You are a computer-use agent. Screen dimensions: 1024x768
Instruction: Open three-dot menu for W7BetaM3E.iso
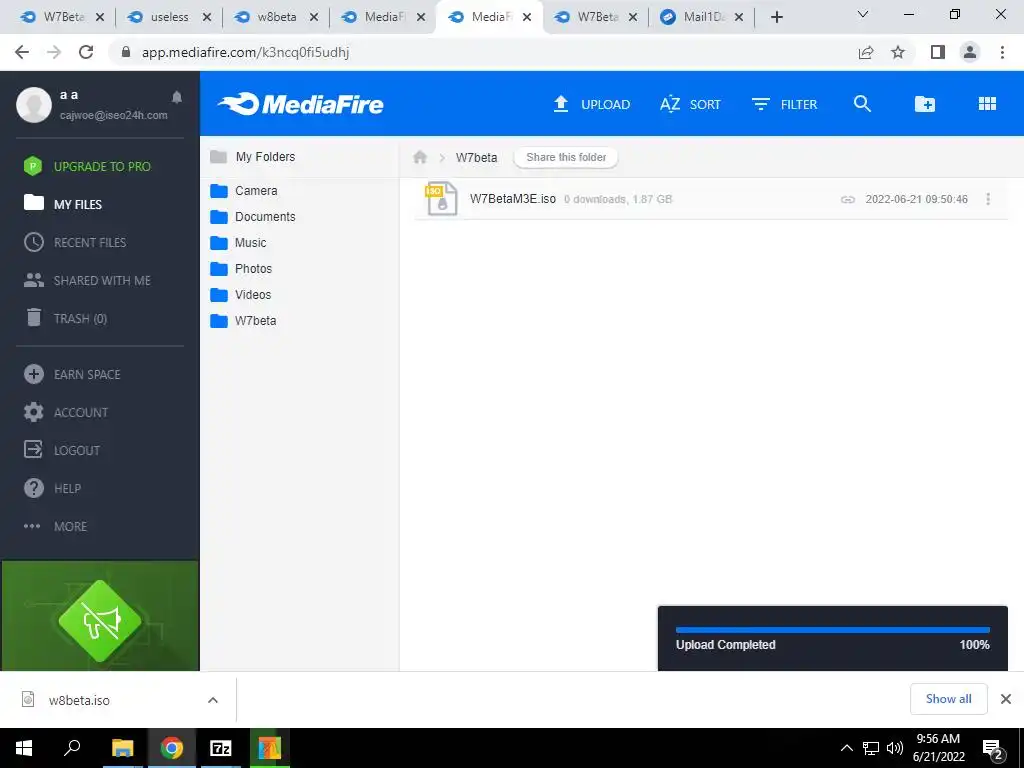coord(988,199)
